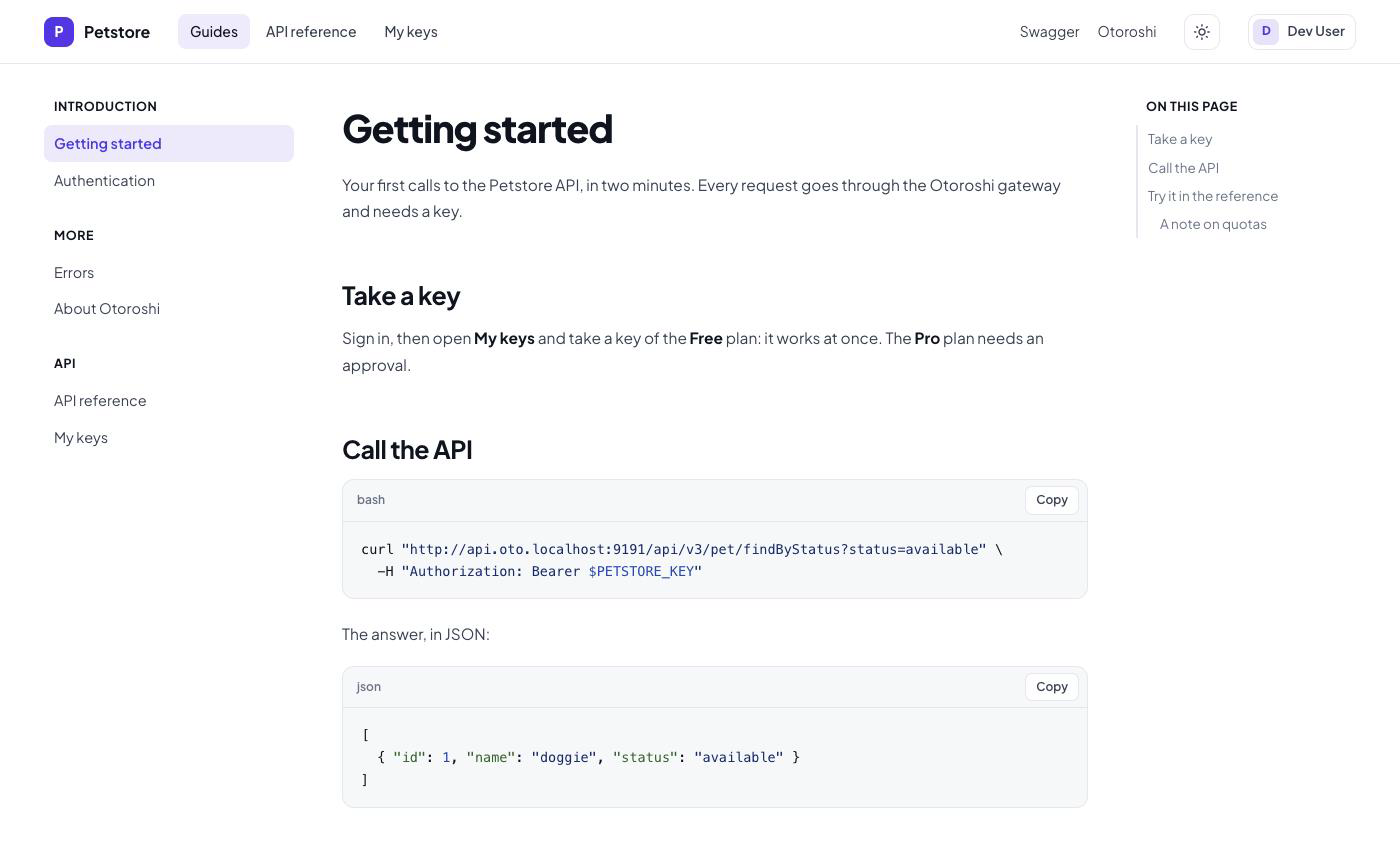
Task: Open My keys in top navigation
Action: (x=411, y=32)
